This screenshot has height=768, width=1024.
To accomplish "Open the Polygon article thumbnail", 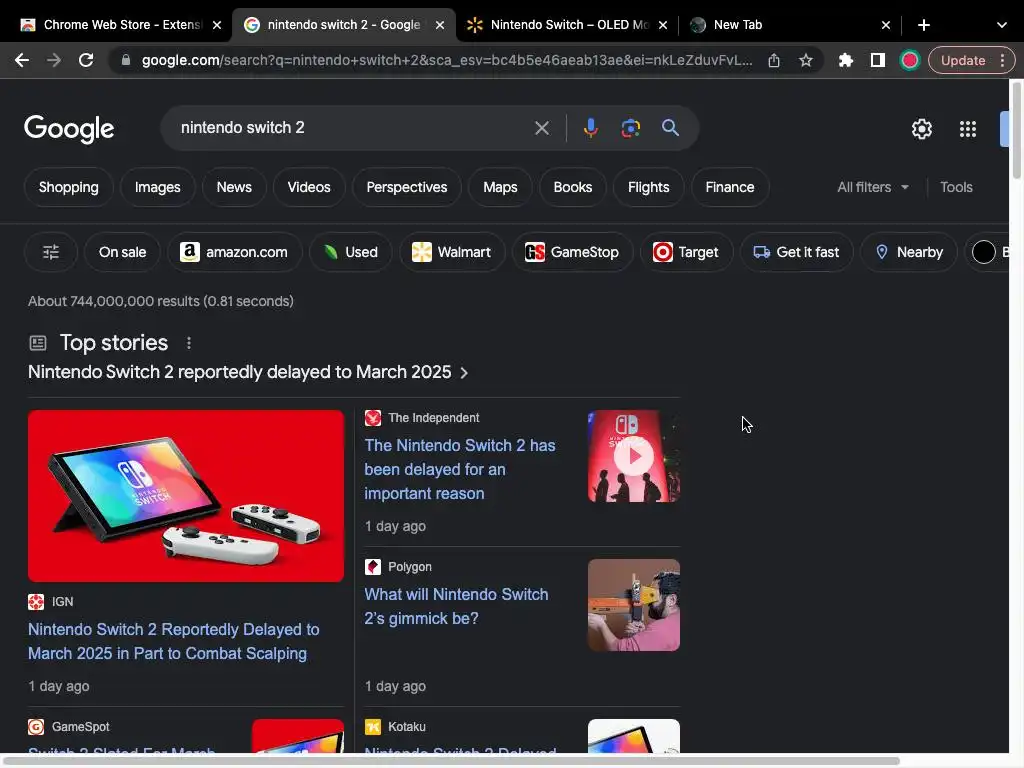I will [633, 605].
